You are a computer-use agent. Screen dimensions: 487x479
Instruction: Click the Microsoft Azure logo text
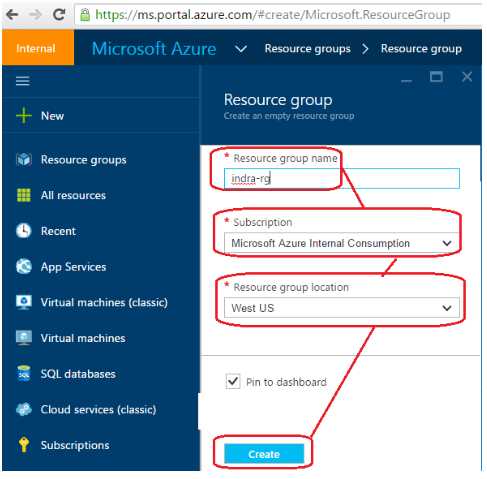coord(154,49)
